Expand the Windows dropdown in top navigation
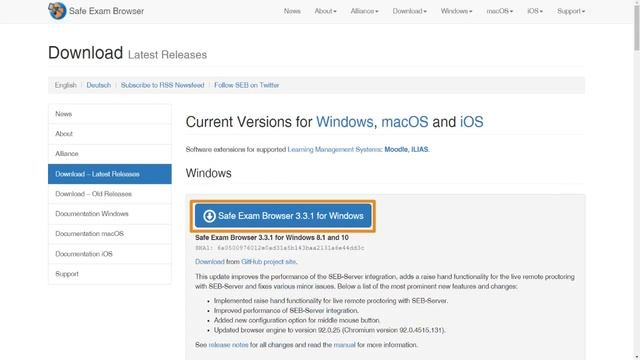The width and height of the screenshot is (640, 360). (x=456, y=11)
